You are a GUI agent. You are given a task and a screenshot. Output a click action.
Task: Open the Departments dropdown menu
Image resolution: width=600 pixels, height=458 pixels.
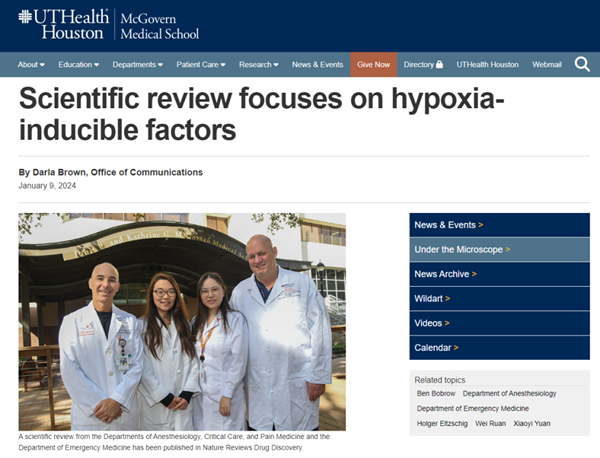coord(137,65)
